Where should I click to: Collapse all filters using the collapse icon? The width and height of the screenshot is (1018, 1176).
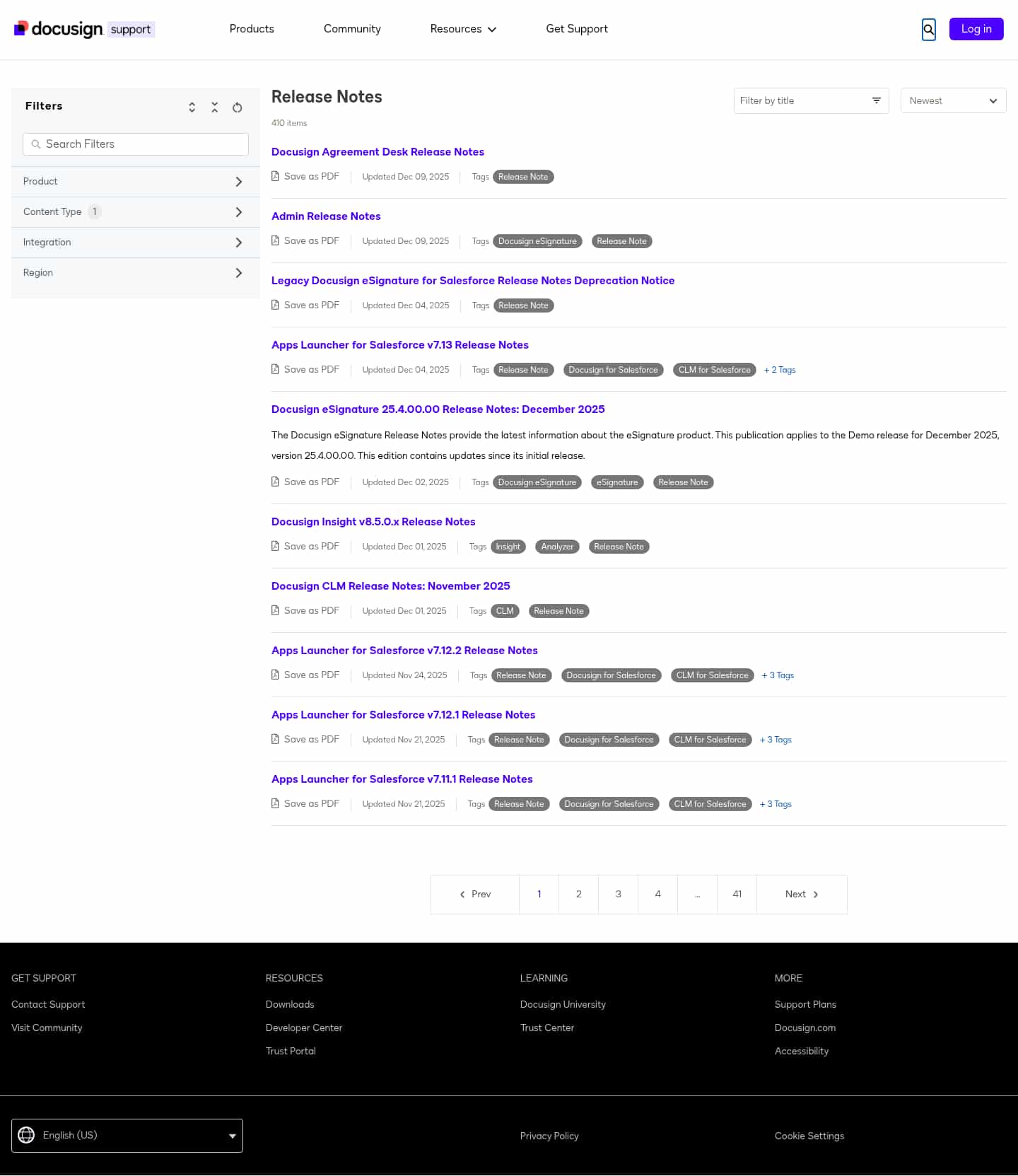pyautogui.click(x=215, y=107)
